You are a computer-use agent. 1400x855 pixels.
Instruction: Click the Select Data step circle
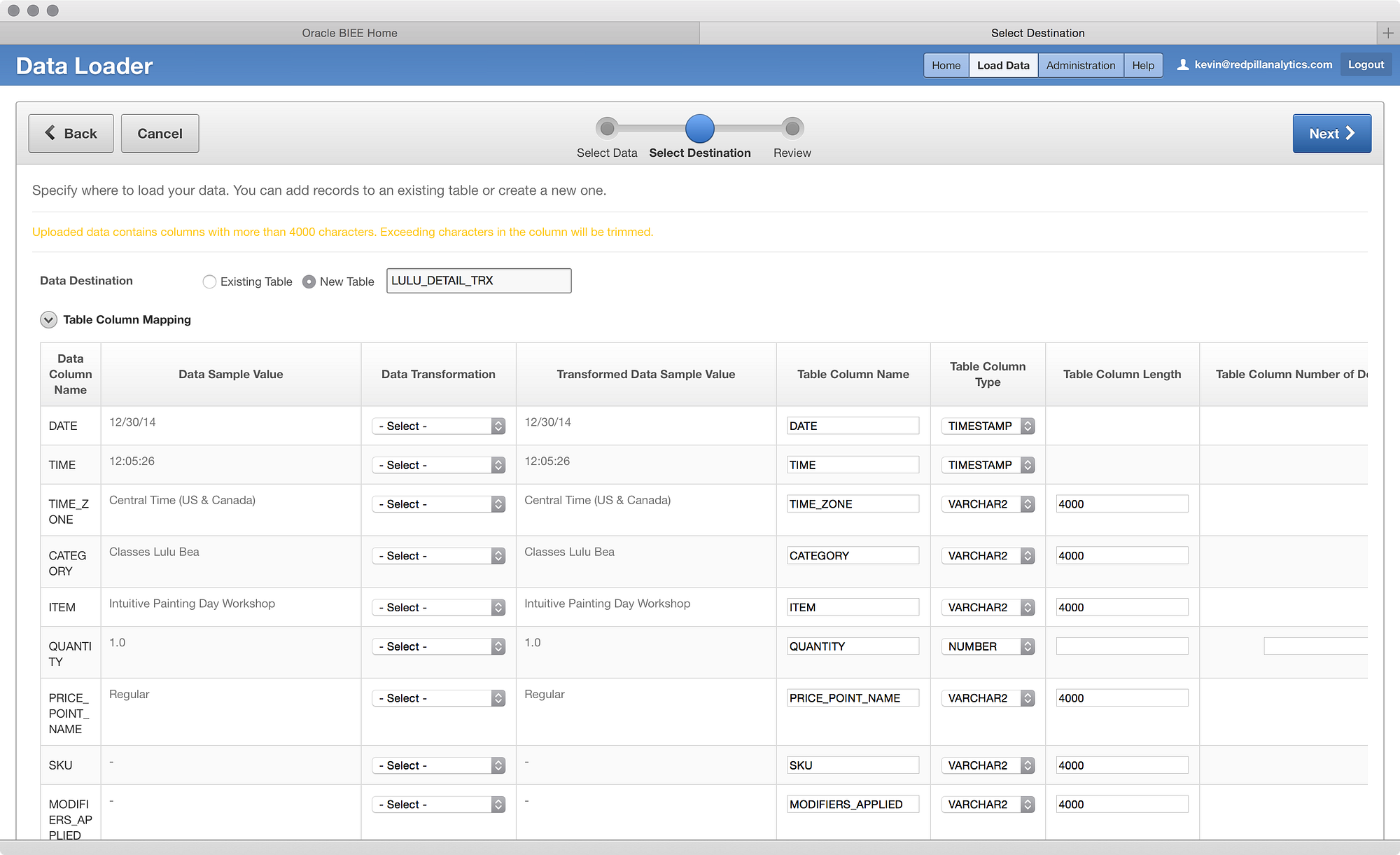(x=607, y=128)
